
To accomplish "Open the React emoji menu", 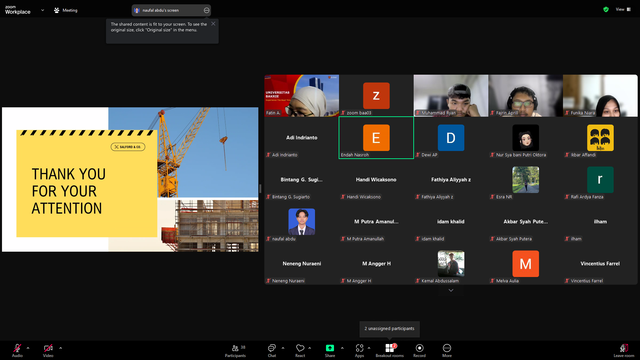I will point(300,350).
